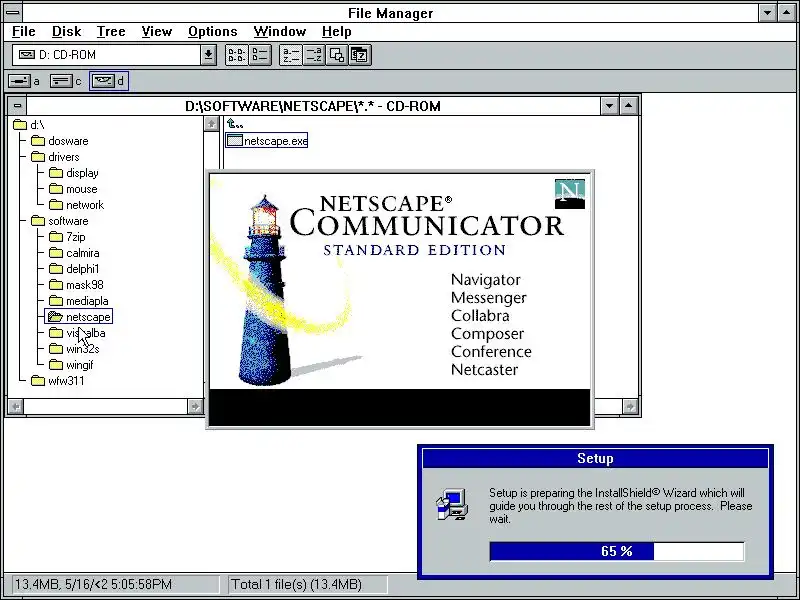Select the netscape.exe file
This screenshot has height=600, width=800.
click(x=267, y=141)
